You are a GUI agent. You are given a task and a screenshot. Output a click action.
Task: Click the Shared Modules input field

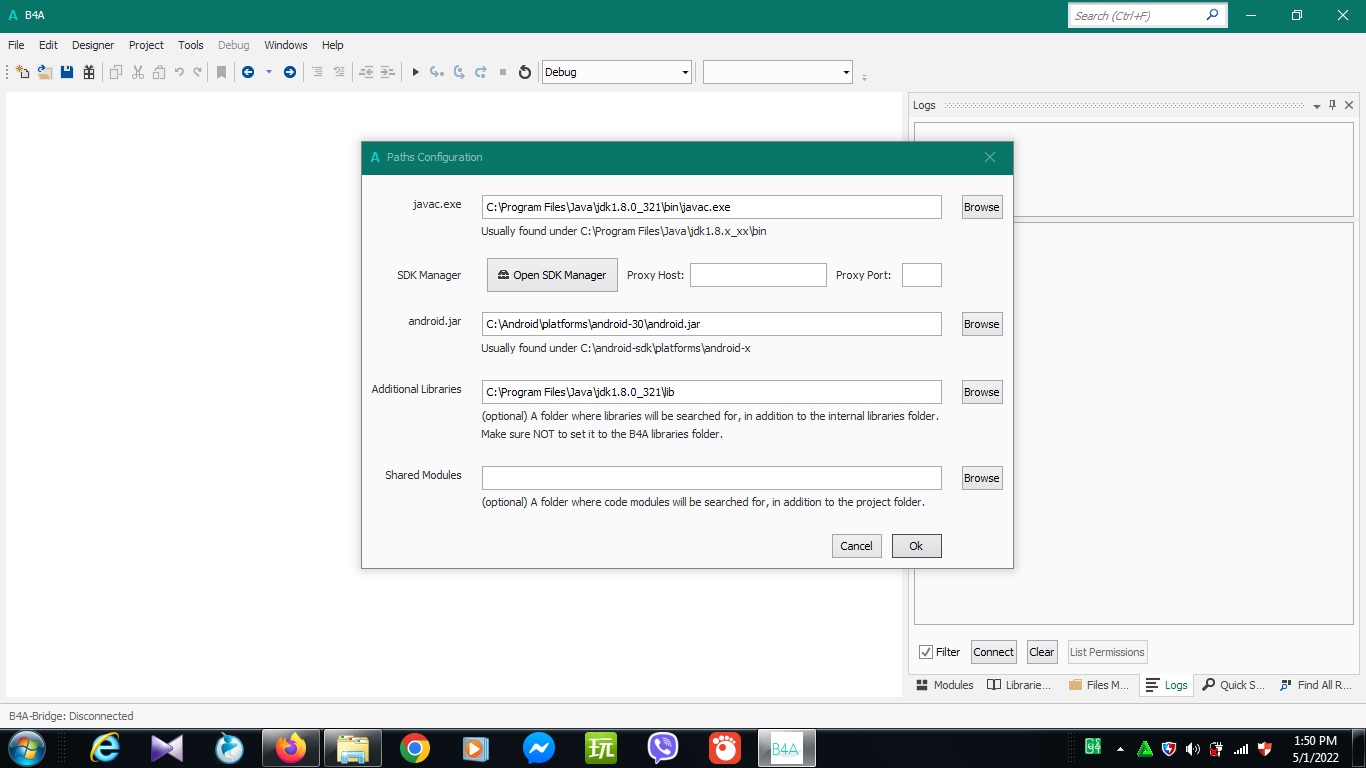click(x=712, y=478)
